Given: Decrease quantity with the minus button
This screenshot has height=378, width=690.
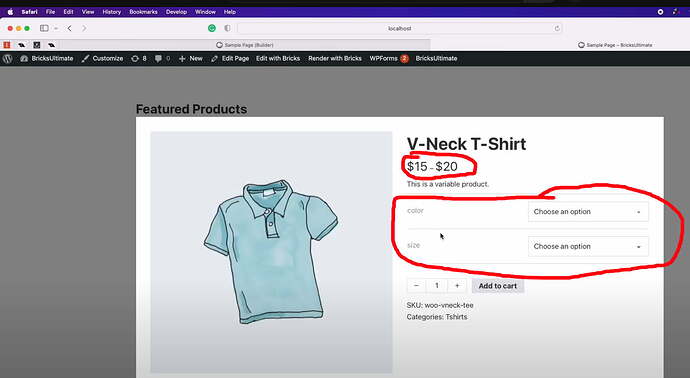Looking at the screenshot, I should pos(416,286).
